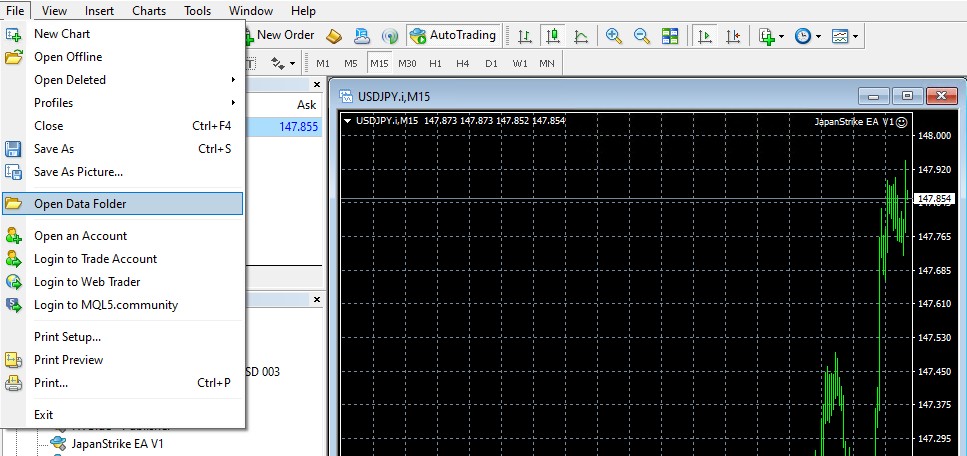
Task: Toggle the AutoTrading button
Action: tap(453, 35)
